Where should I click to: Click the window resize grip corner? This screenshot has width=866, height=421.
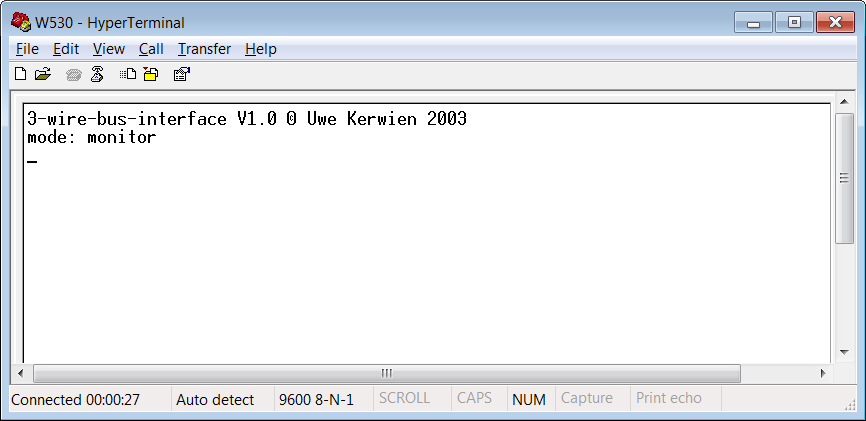coord(850,406)
